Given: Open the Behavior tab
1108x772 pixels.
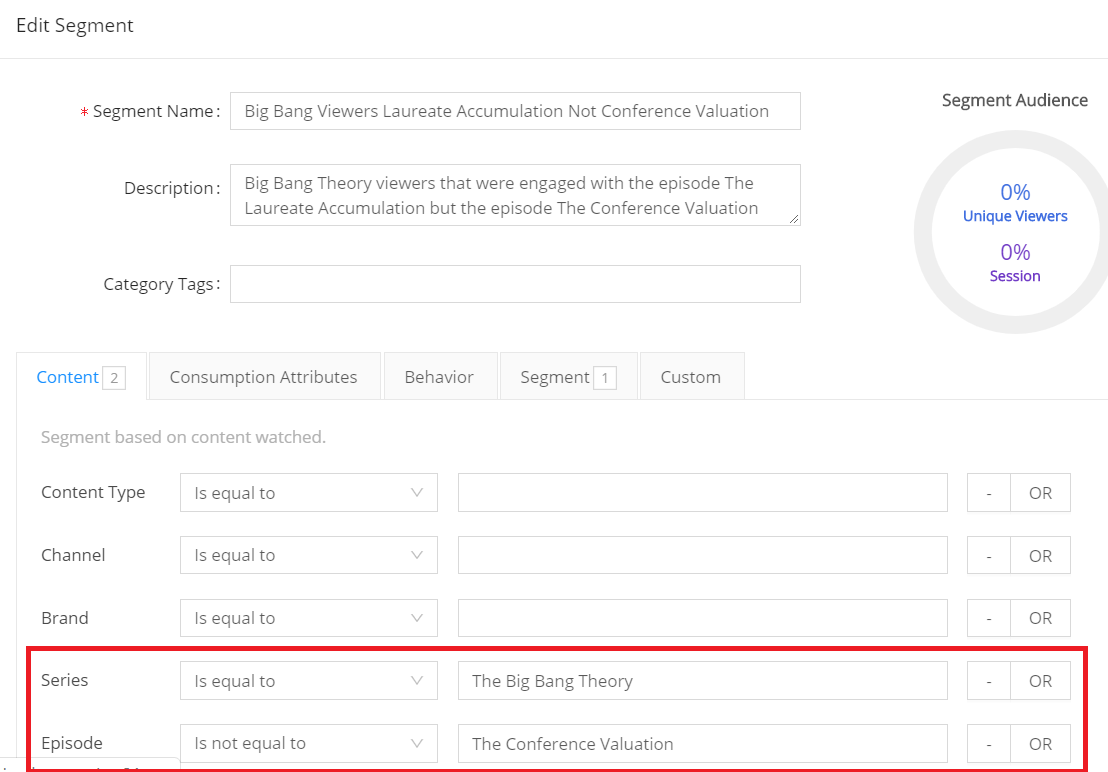Looking at the screenshot, I should click(440, 377).
